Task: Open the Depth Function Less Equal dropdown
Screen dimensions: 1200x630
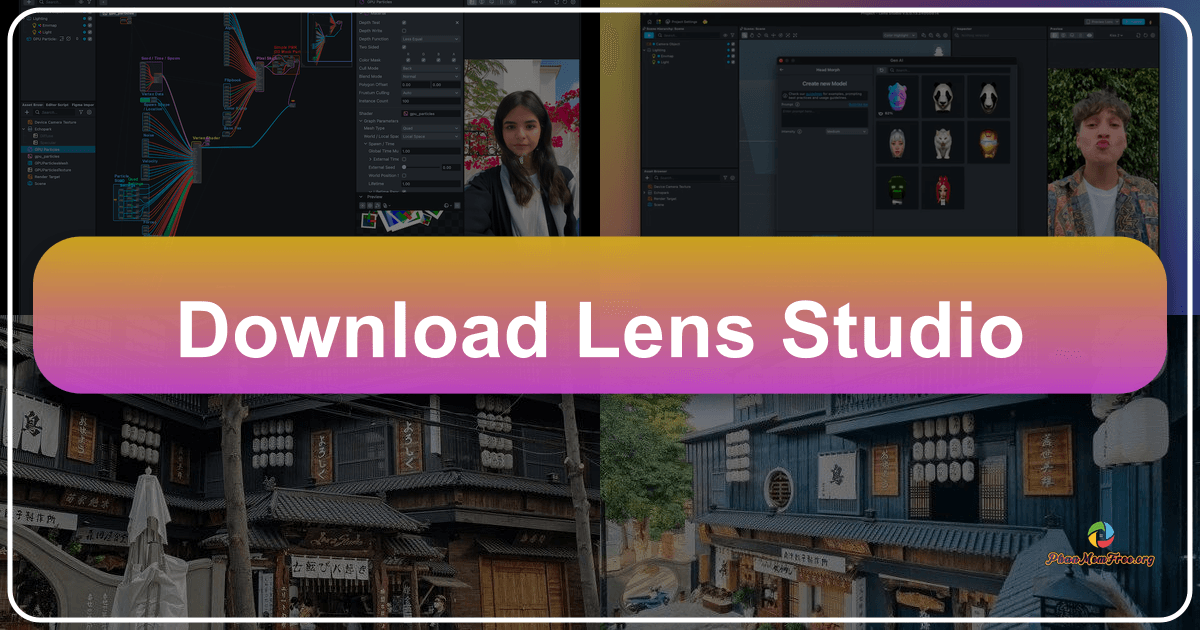Action: [430, 39]
